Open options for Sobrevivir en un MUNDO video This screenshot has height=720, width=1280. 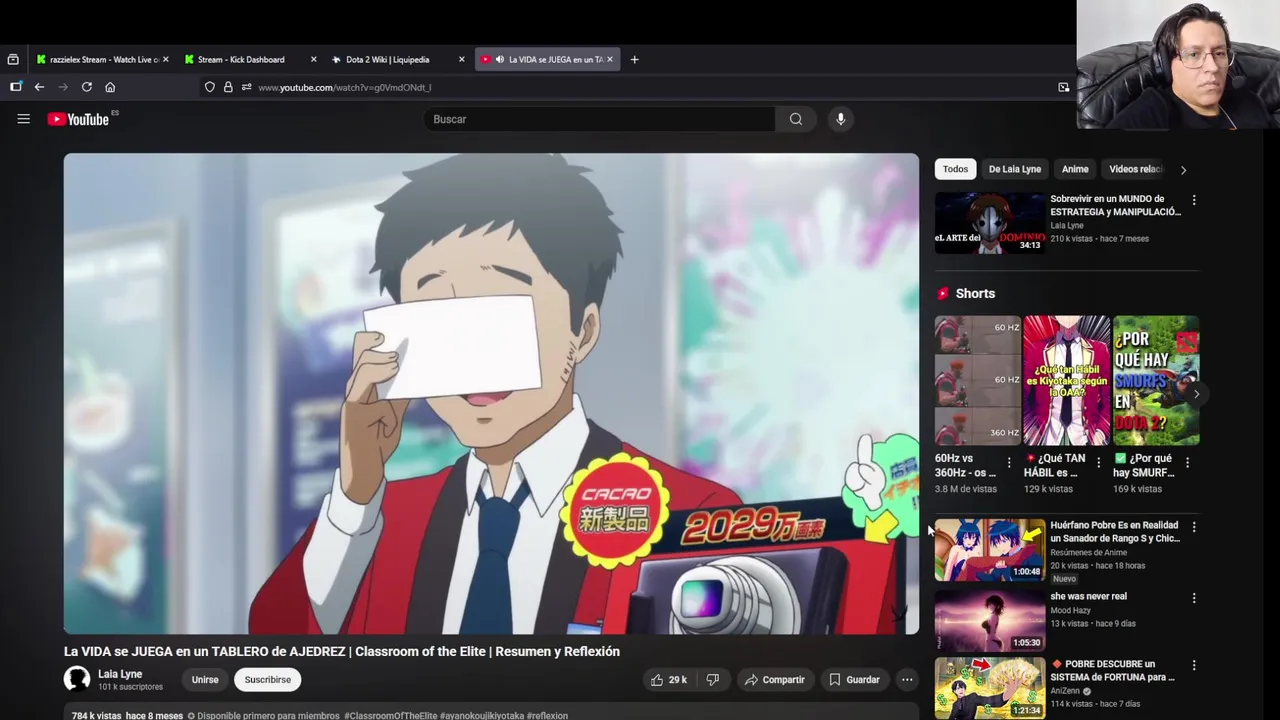pyautogui.click(x=1193, y=200)
